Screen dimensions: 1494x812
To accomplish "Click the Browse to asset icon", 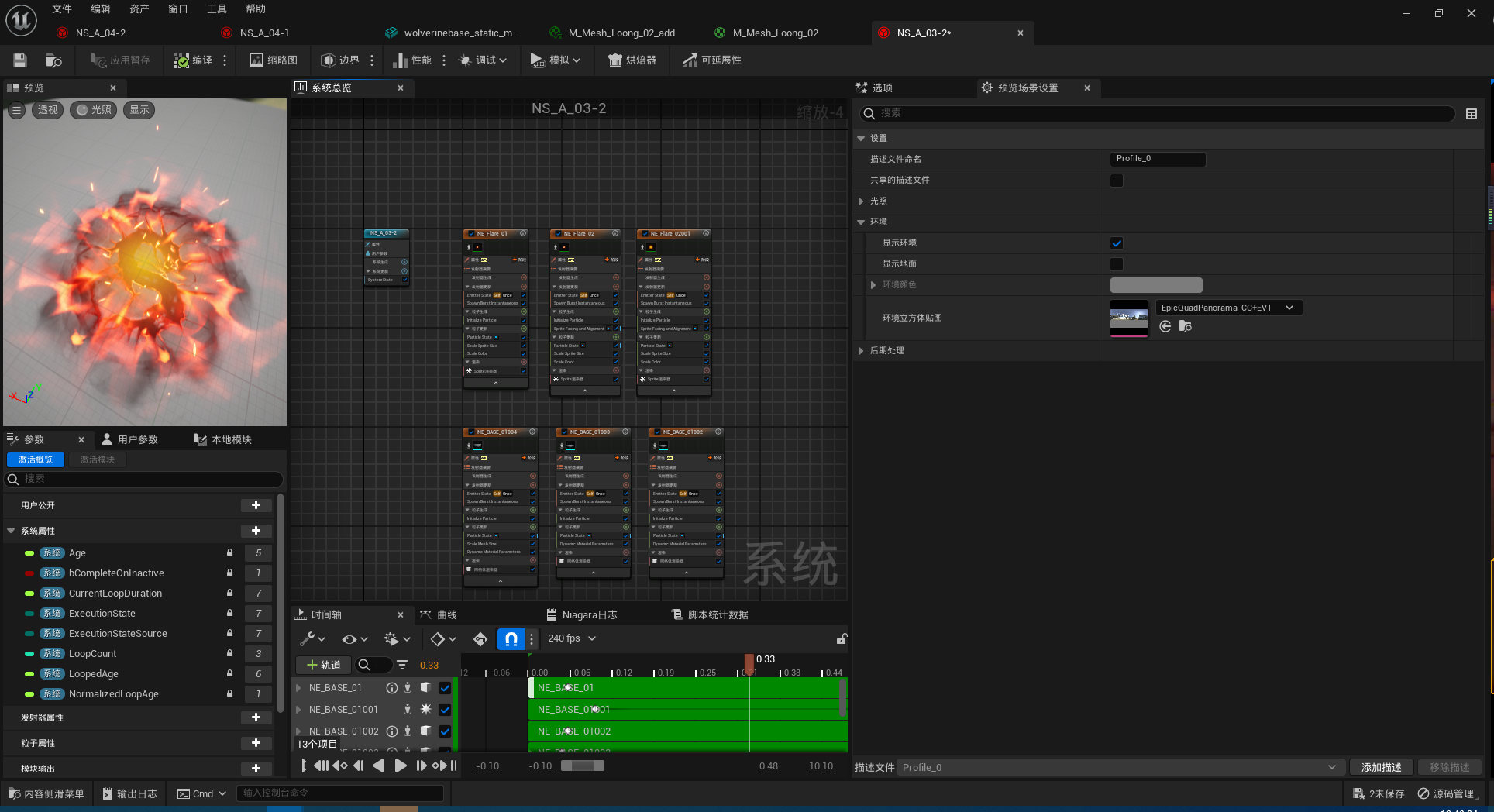I will pyautogui.click(x=53, y=60).
